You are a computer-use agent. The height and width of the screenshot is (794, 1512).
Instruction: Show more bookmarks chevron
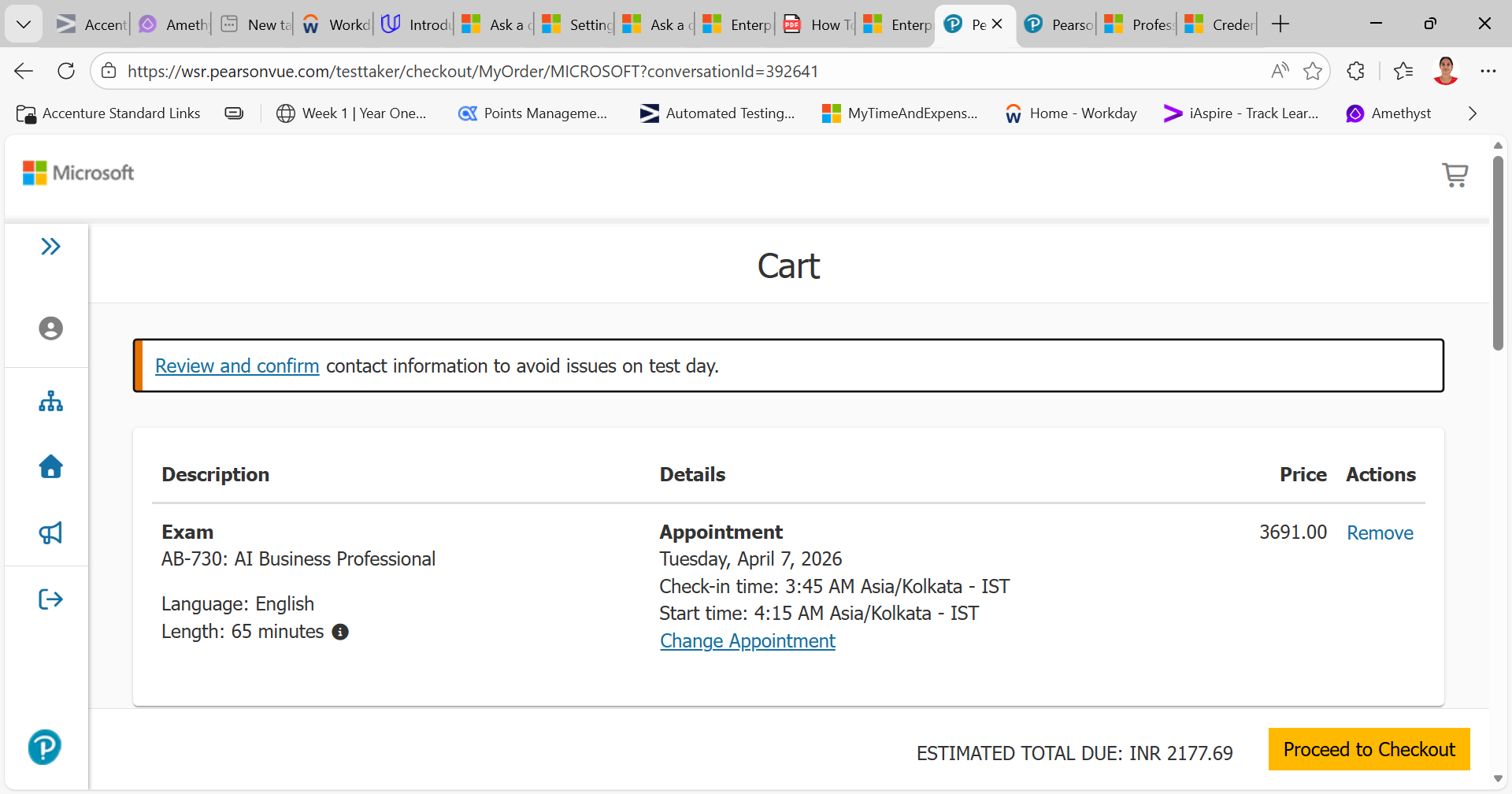pyautogui.click(x=1473, y=113)
